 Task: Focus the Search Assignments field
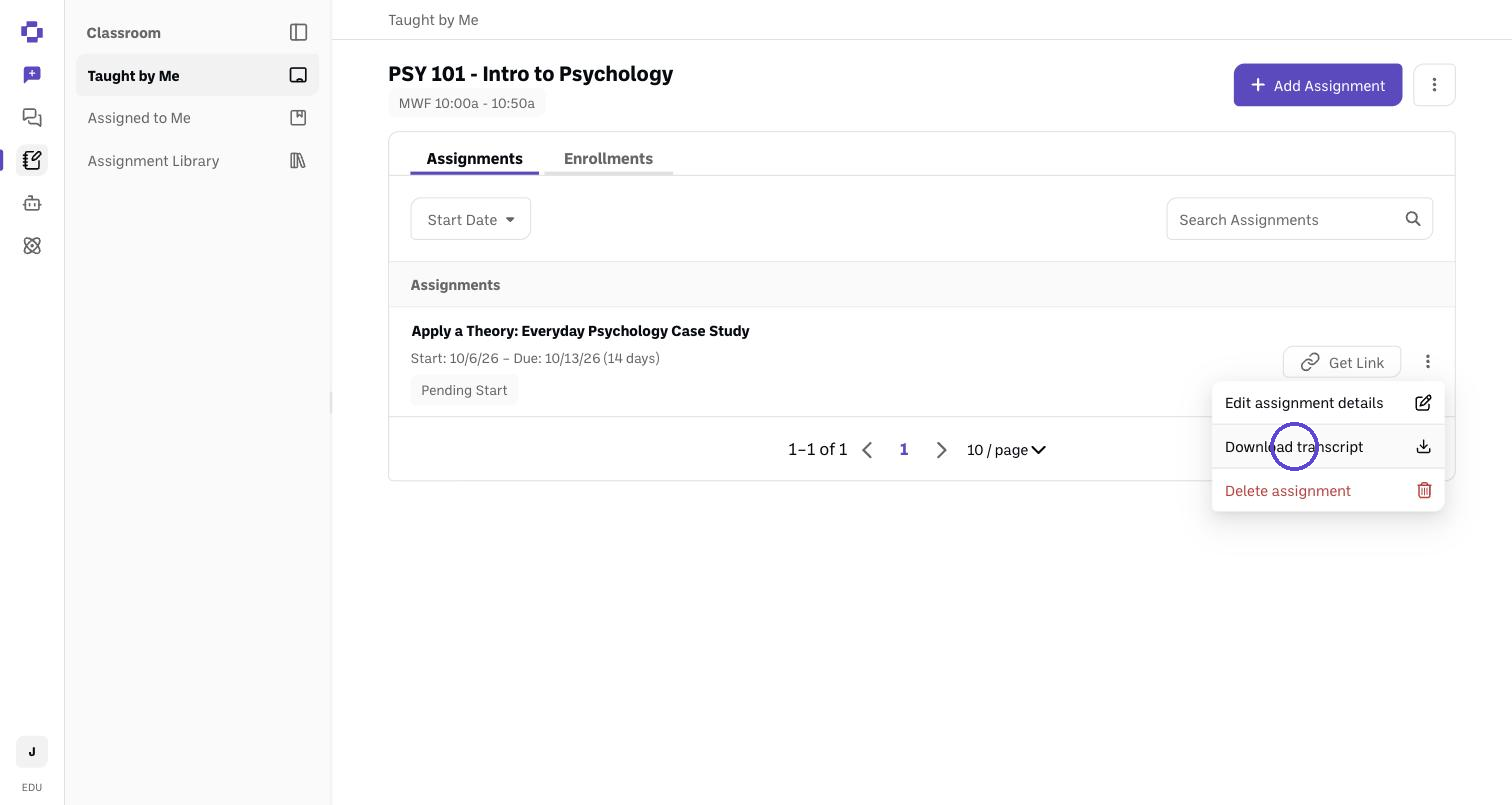tap(1299, 219)
